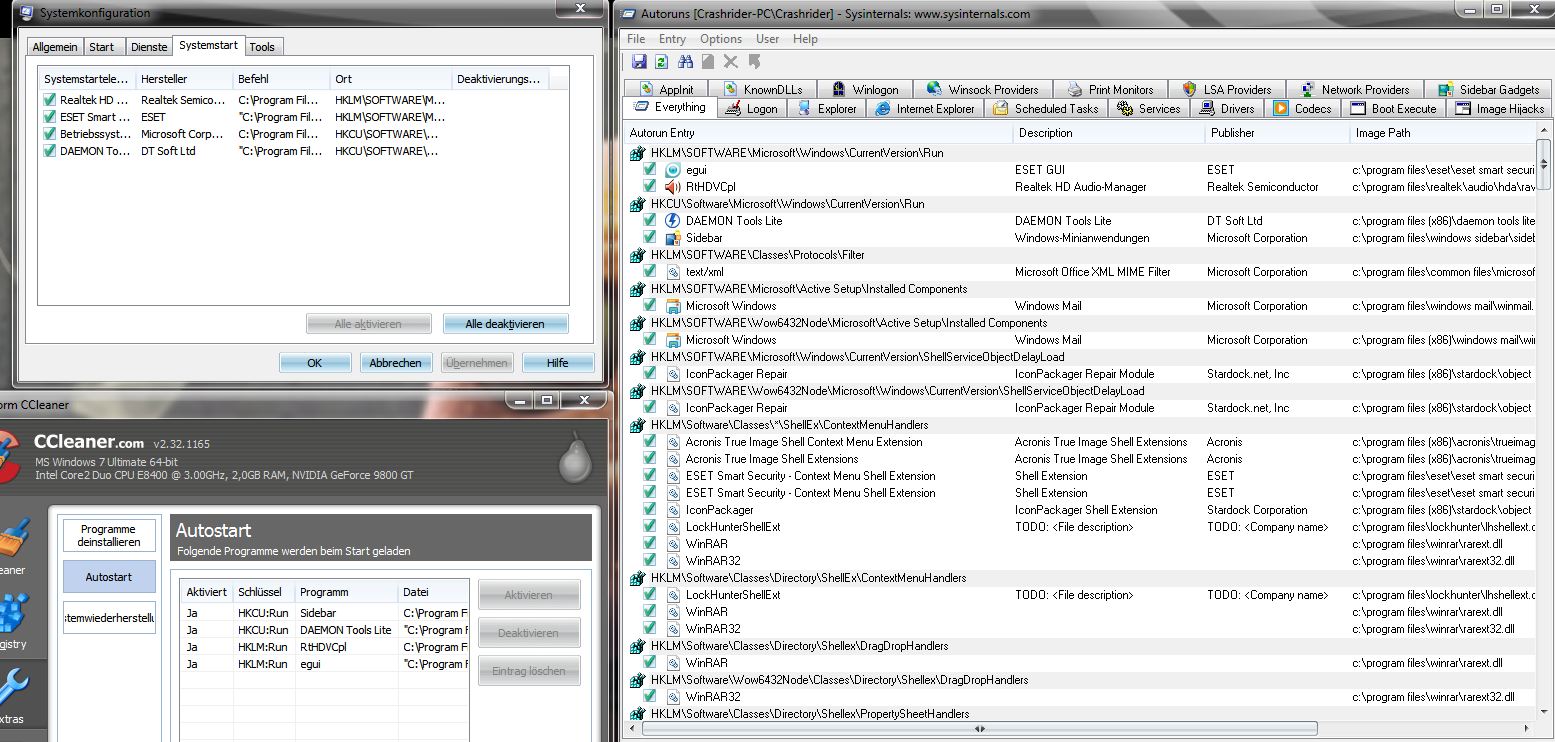Click the RtHDVCpl speaker icon in Autoruns
This screenshot has height=742, width=1555.
[673, 187]
